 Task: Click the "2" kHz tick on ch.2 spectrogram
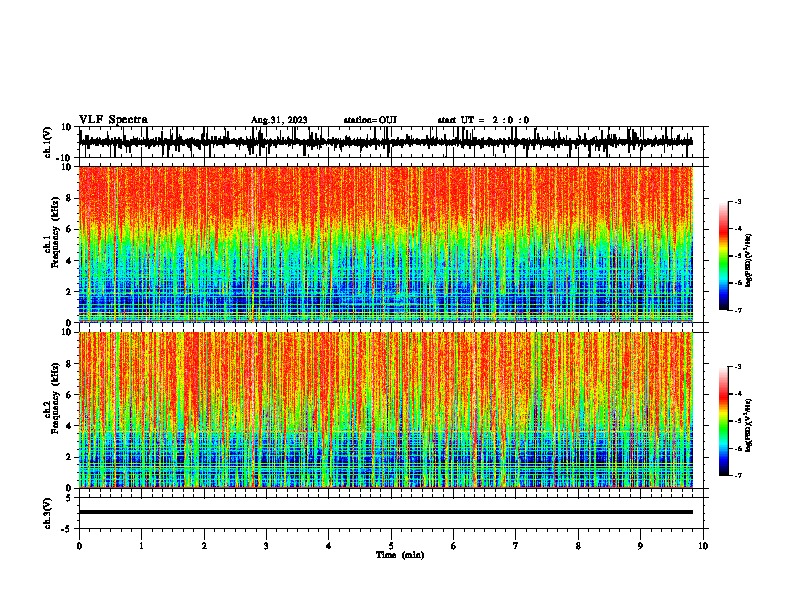tap(70, 457)
